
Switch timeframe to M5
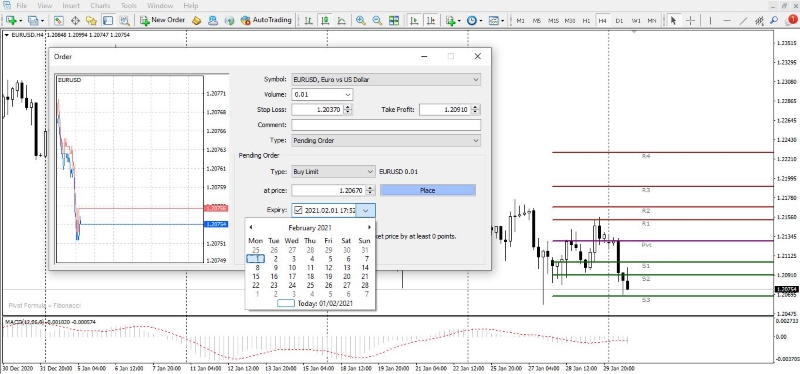click(x=537, y=21)
